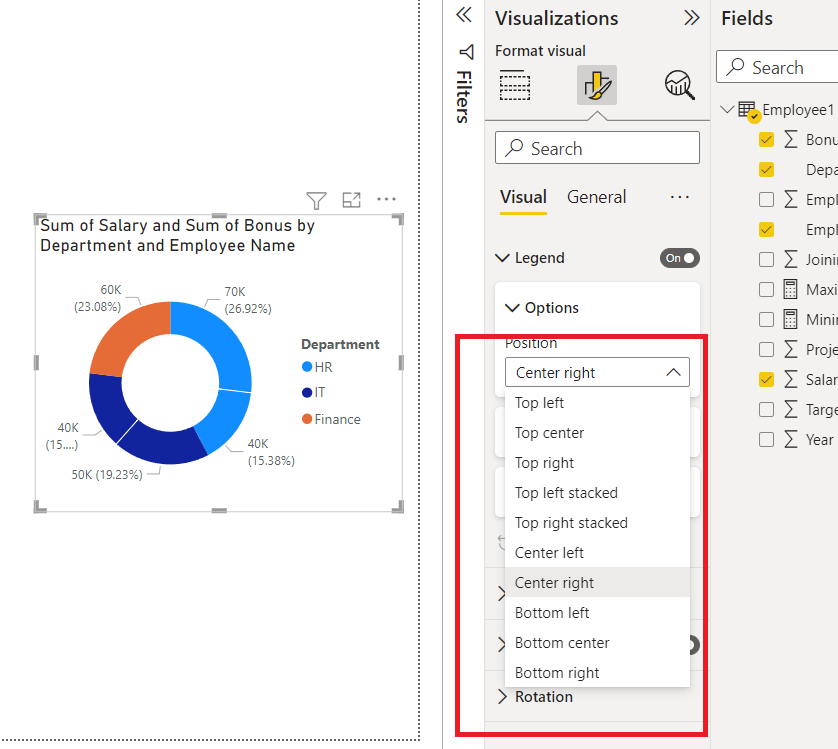Screen dimensions: 838x749
Task: Choose Top left stacked position
Action: pyautogui.click(x=597, y=492)
